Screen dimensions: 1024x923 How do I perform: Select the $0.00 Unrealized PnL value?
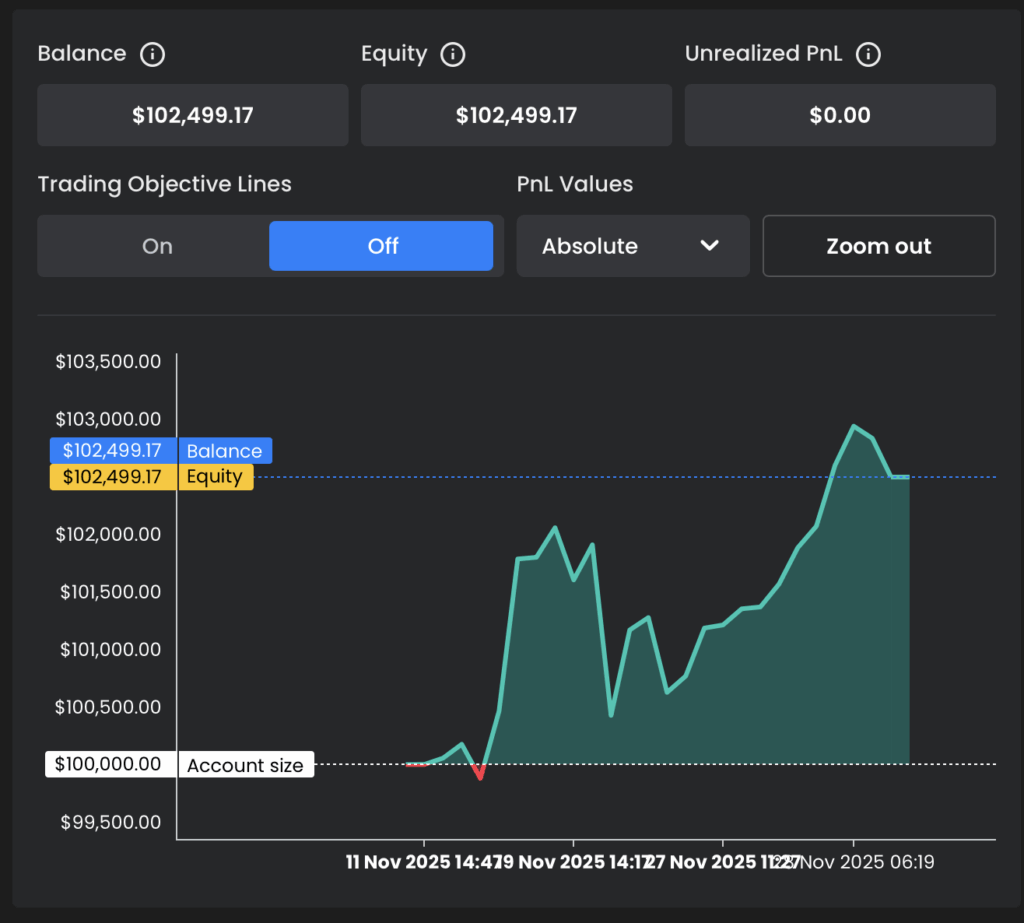[x=839, y=115]
